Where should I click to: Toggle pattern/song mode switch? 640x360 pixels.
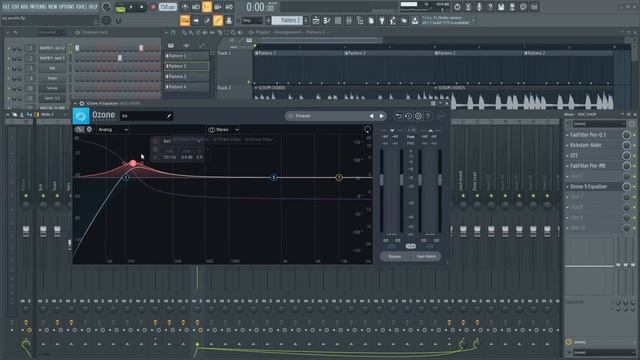click(x=120, y=7)
